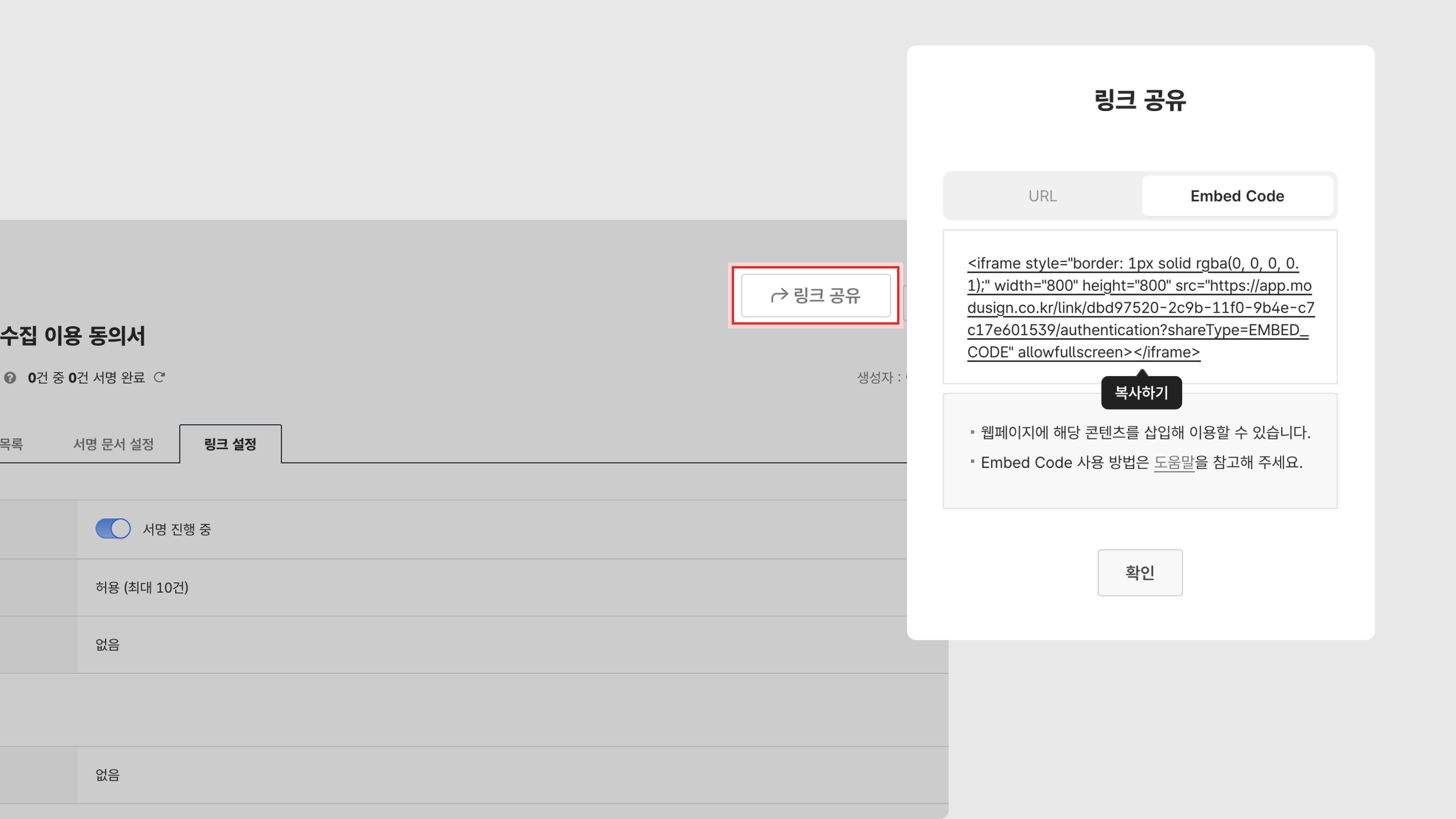This screenshot has width=1456, height=819.
Task: Click the Embed Code 사용 방법은 notice text
Action: click(x=1065, y=462)
